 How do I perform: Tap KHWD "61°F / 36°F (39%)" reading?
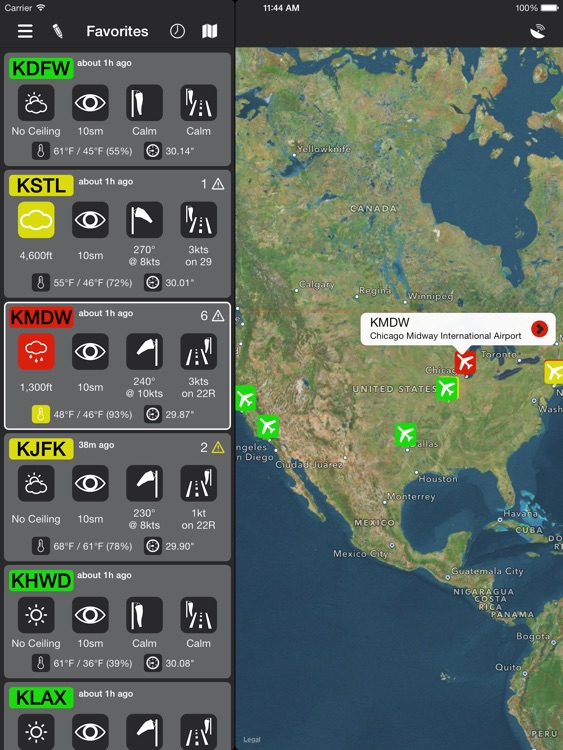coord(93,663)
